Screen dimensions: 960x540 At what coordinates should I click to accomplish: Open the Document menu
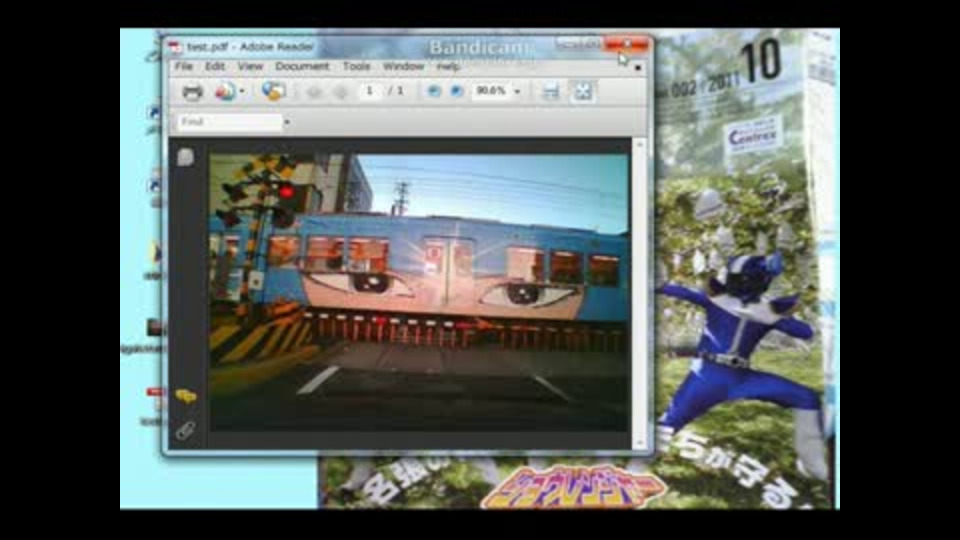(302, 66)
